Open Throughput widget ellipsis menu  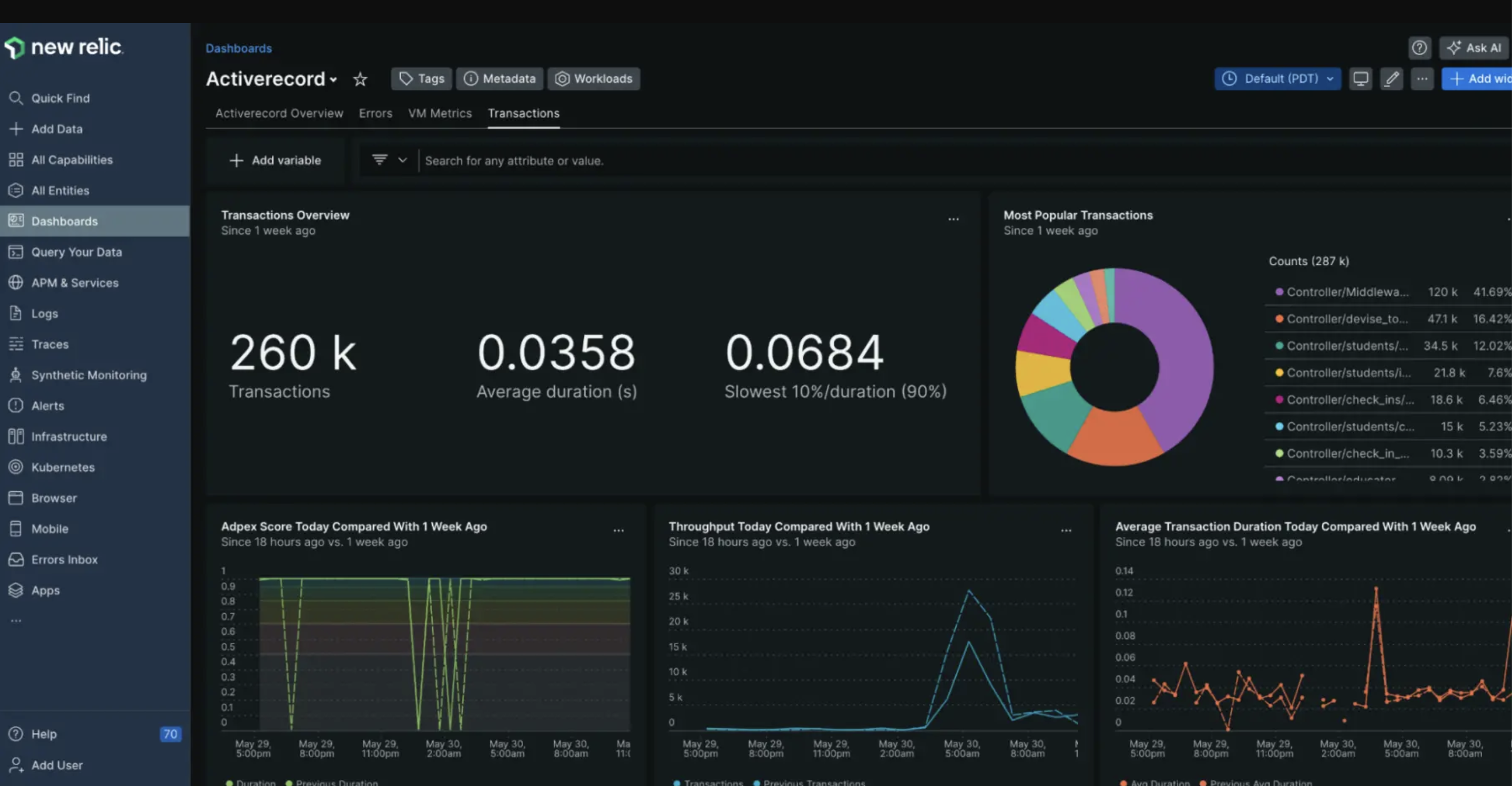[1066, 530]
